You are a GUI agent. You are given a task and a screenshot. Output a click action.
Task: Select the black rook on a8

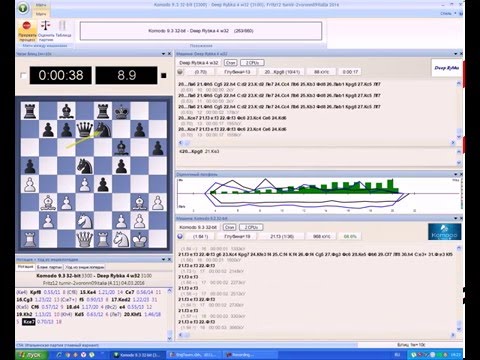click(30, 111)
